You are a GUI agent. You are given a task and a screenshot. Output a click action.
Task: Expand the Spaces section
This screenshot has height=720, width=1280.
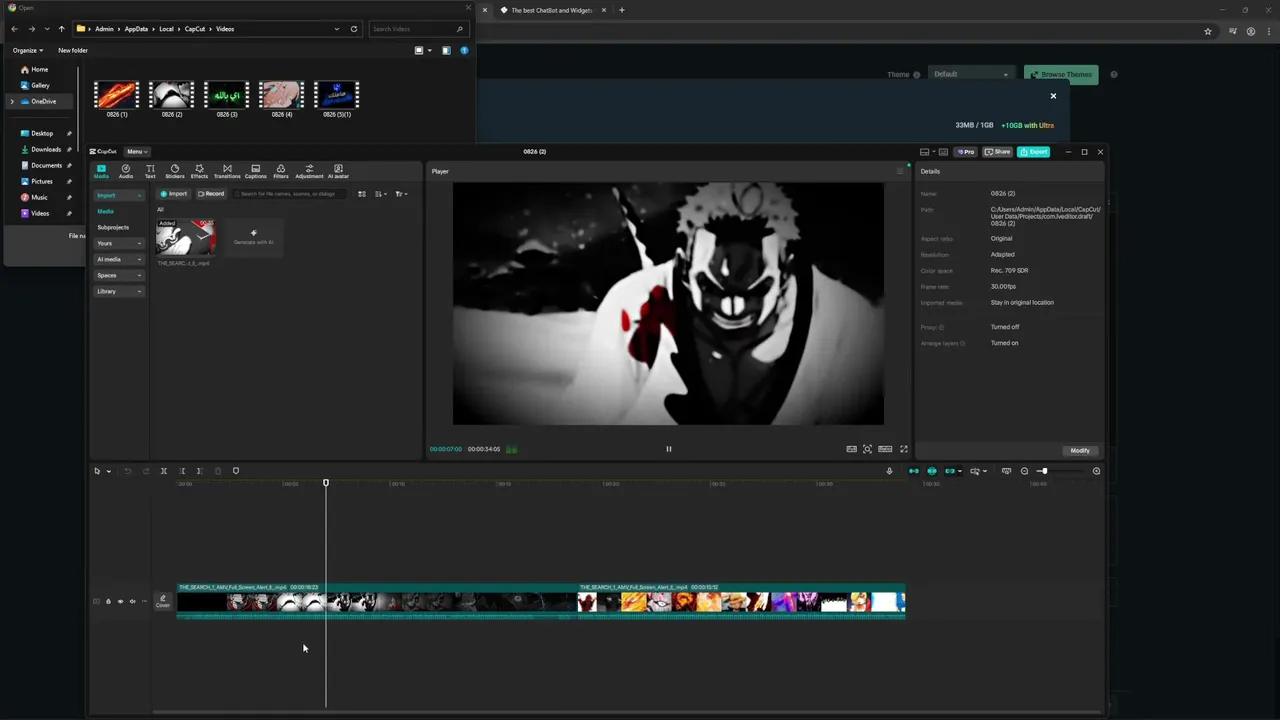click(x=119, y=275)
